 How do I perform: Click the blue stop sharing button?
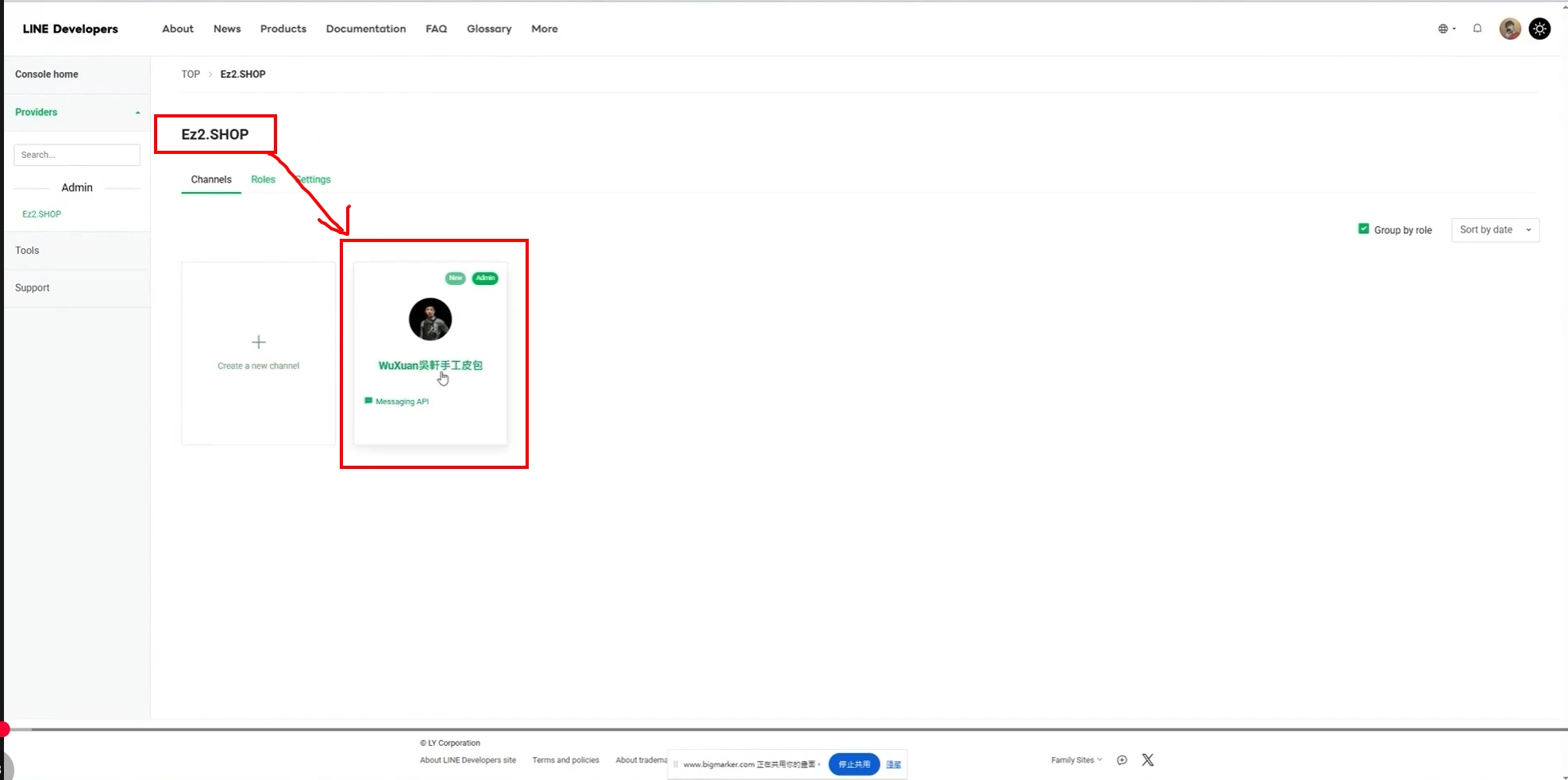[x=854, y=764]
